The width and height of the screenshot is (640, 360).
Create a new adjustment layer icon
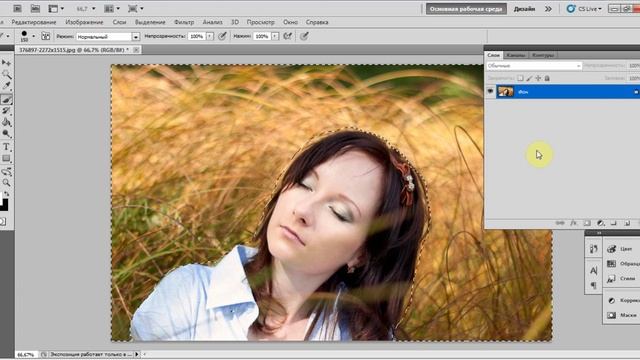[x=600, y=223]
